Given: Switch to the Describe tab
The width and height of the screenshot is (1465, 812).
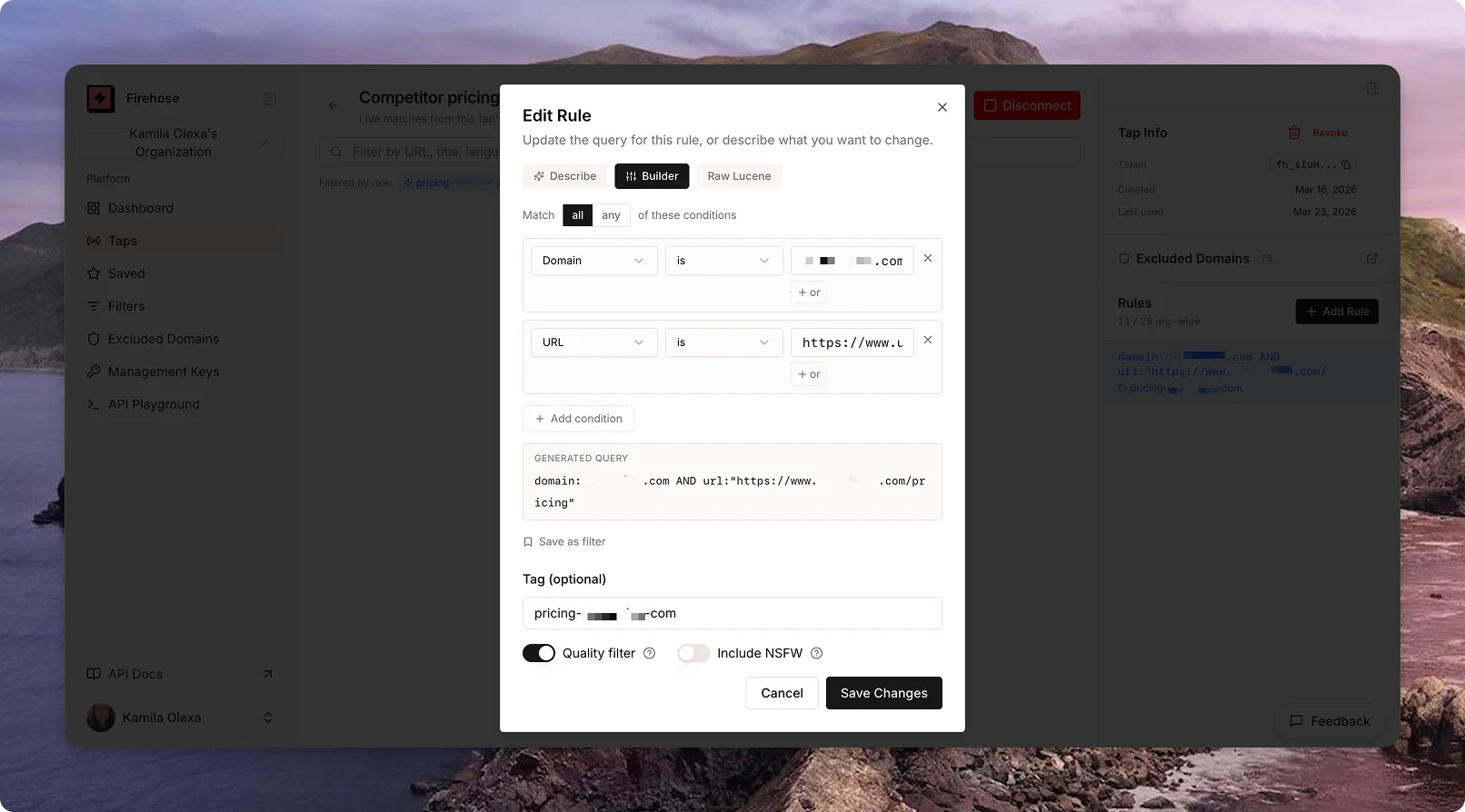Looking at the screenshot, I should pos(565,176).
